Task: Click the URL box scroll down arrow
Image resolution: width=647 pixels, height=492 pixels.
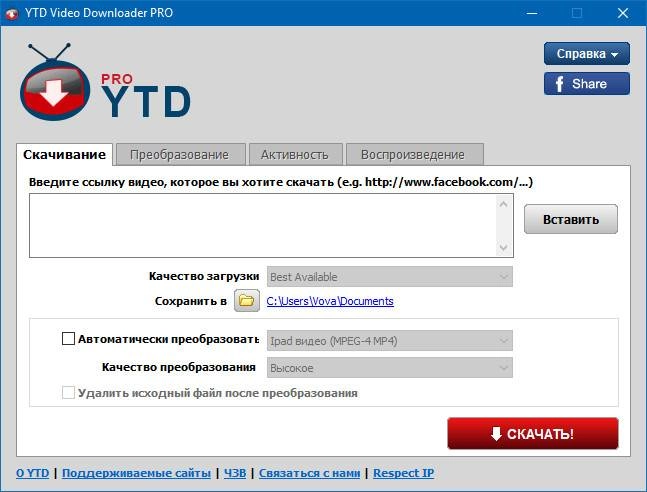Action: pyautogui.click(x=503, y=248)
